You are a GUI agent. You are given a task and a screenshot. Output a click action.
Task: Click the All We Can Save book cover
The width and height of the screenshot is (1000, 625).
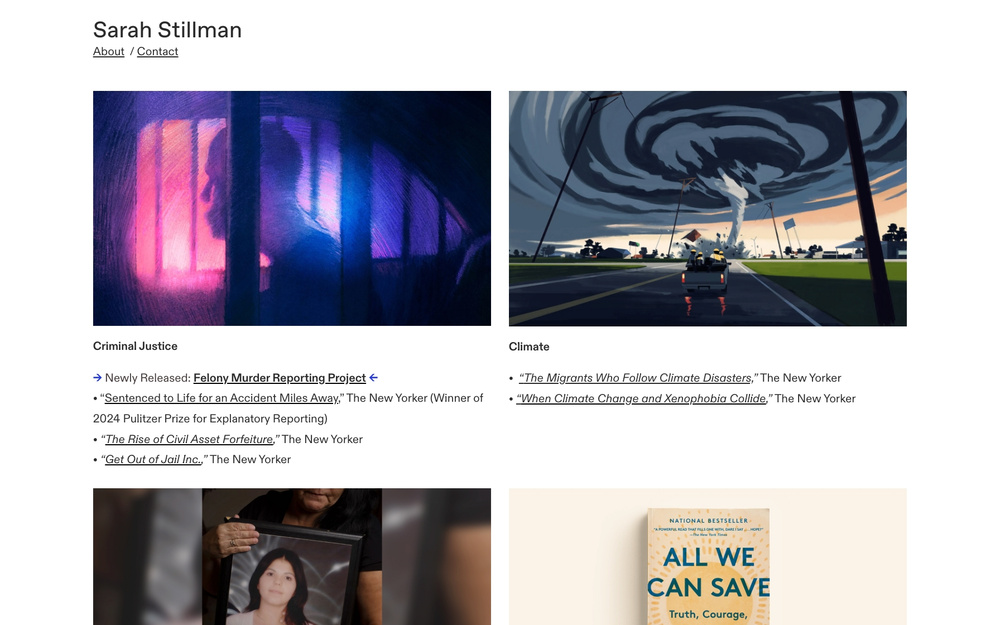coord(708,566)
